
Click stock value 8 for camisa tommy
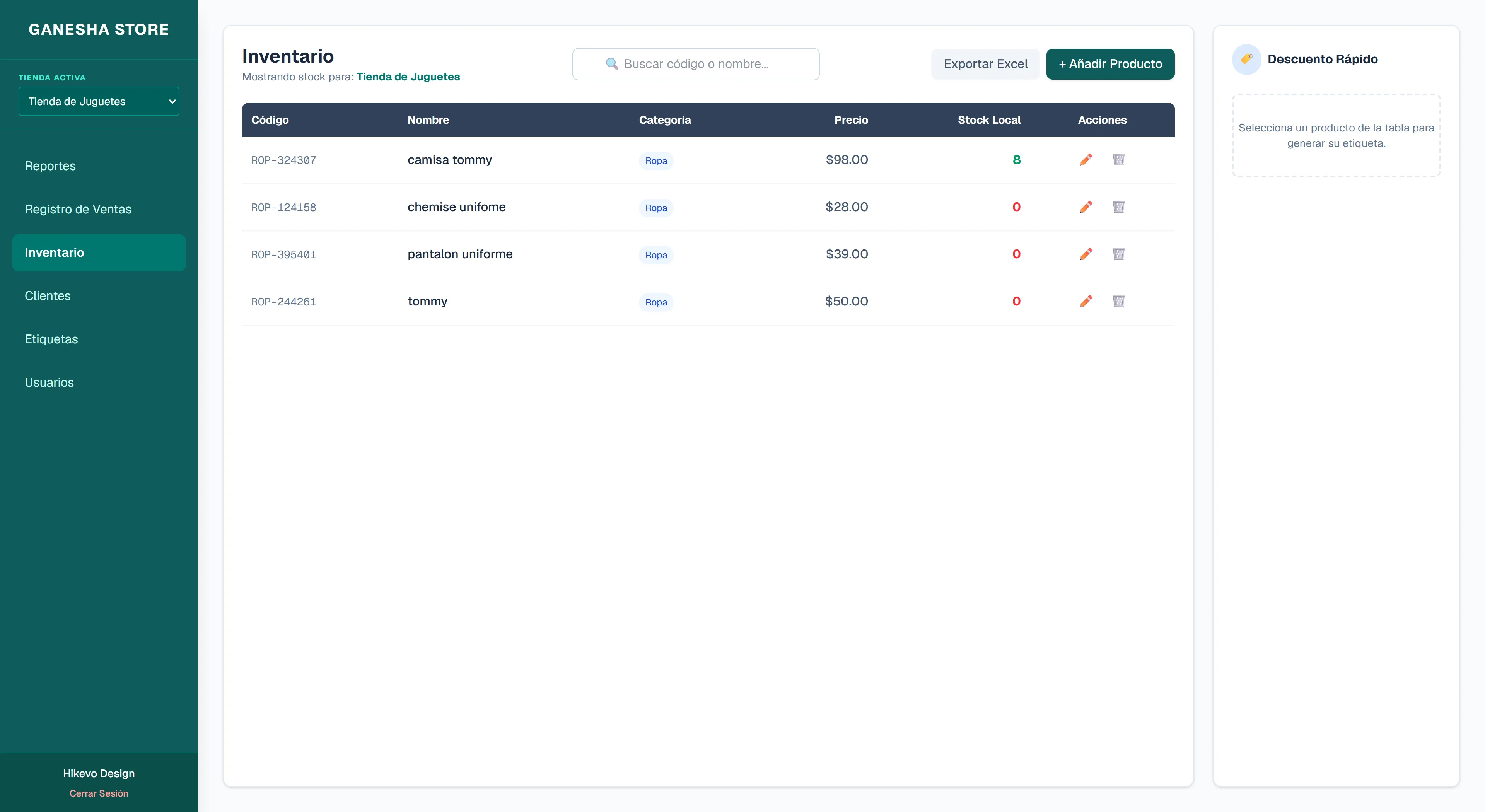click(1016, 160)
